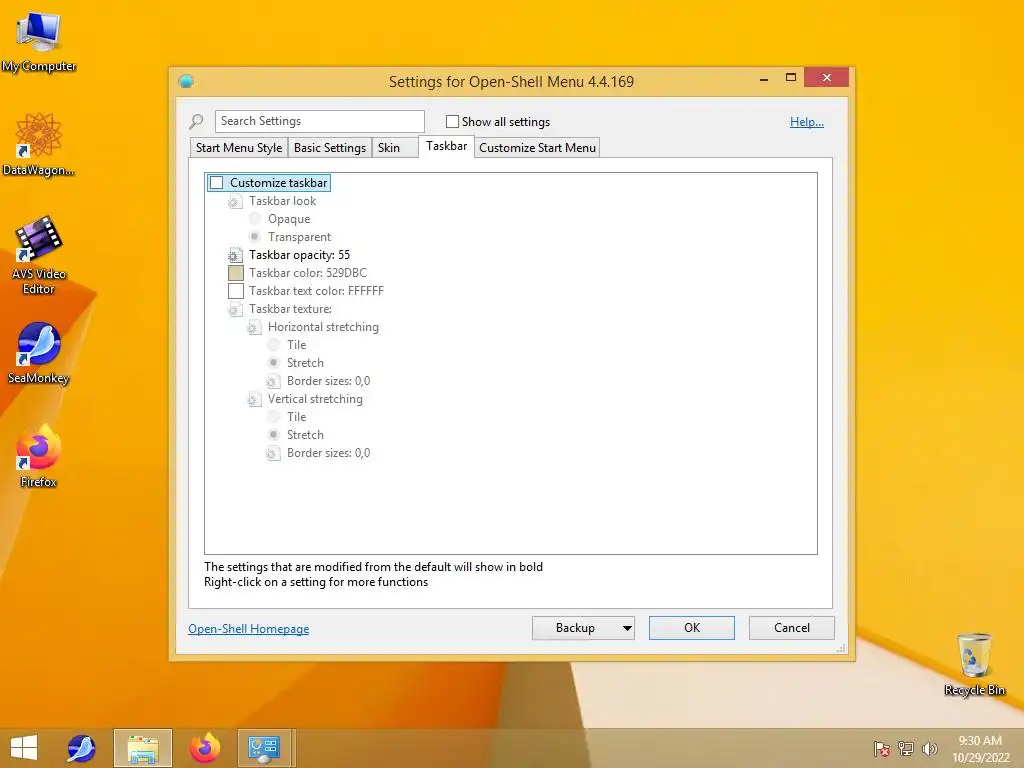Click the Taskbar color 529DBC swatch
Viewport: 1024px width, 768px height.
coord(236,273)
